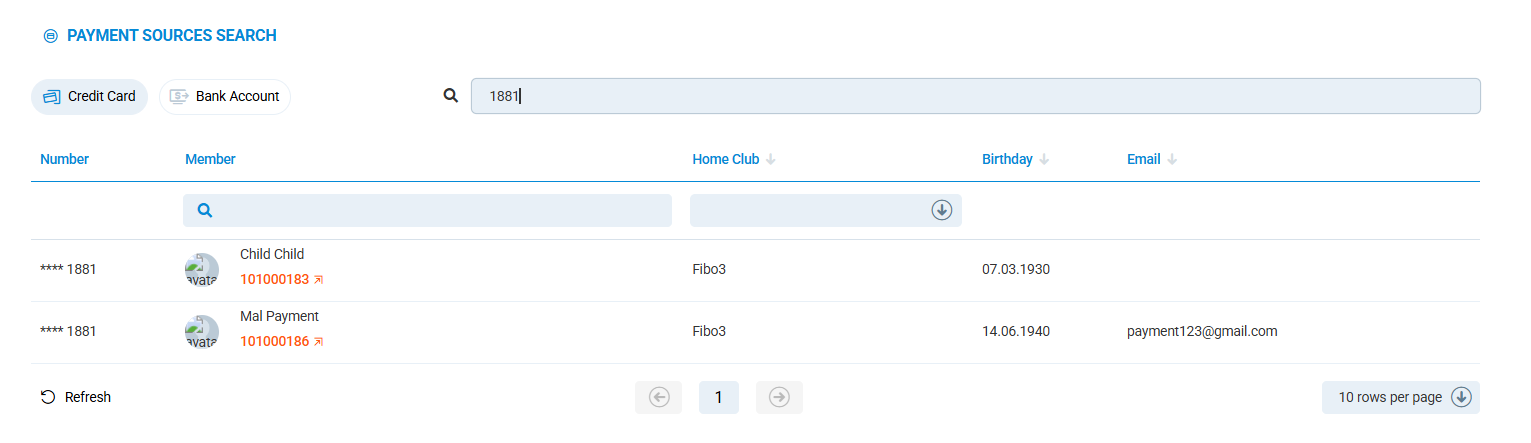Go to the next page arrow

pyautogui.click(x=779, y=397)
